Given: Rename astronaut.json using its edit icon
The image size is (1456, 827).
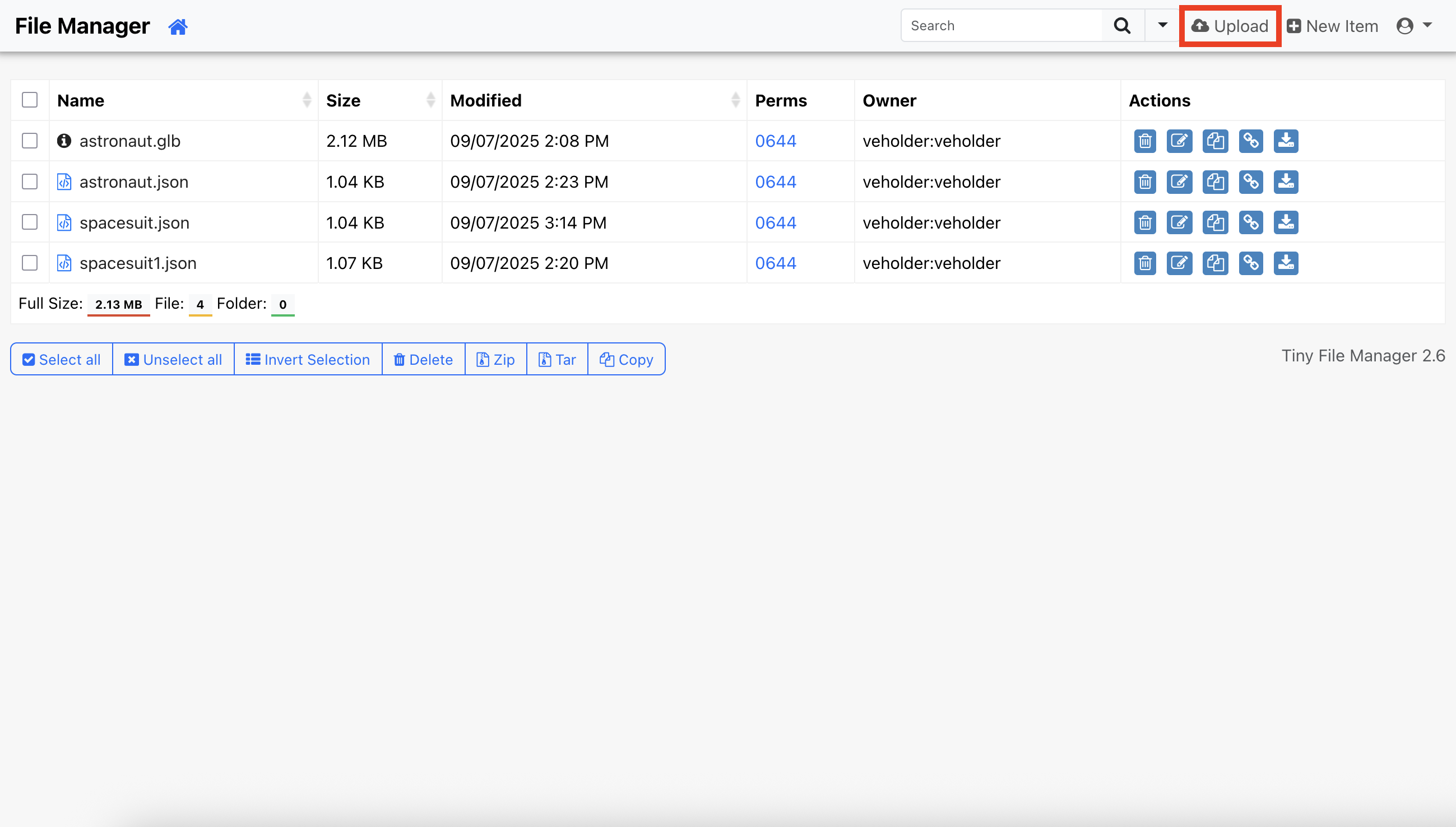Looking at the screenshot, I should pos(1179,182).
